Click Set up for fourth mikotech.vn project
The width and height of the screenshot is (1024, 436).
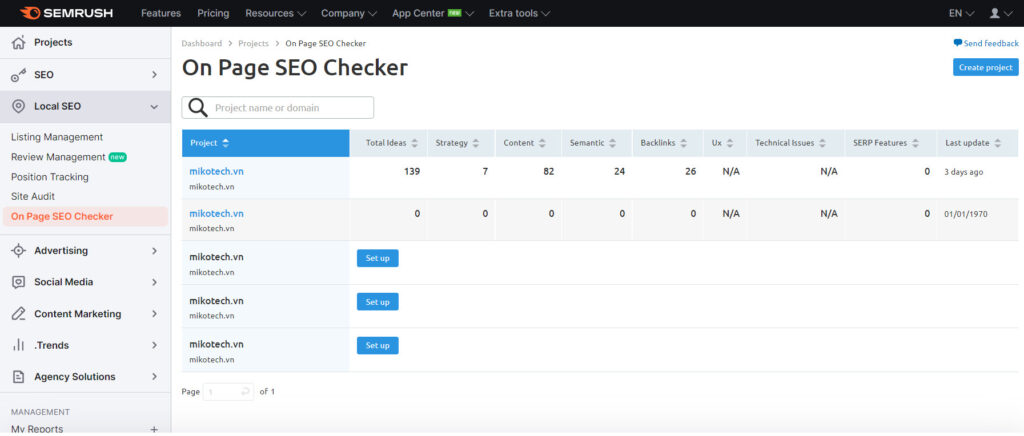point(377,302)
